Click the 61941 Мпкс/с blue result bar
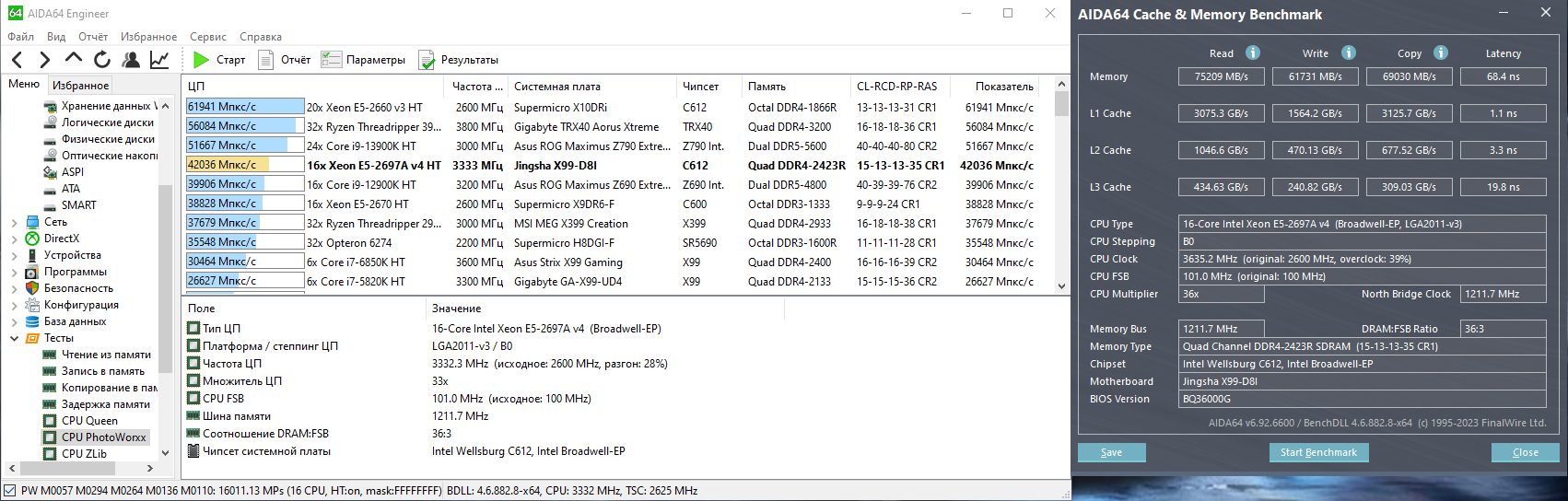Screen dimensions: 1568x501 (x=245, y=107)
